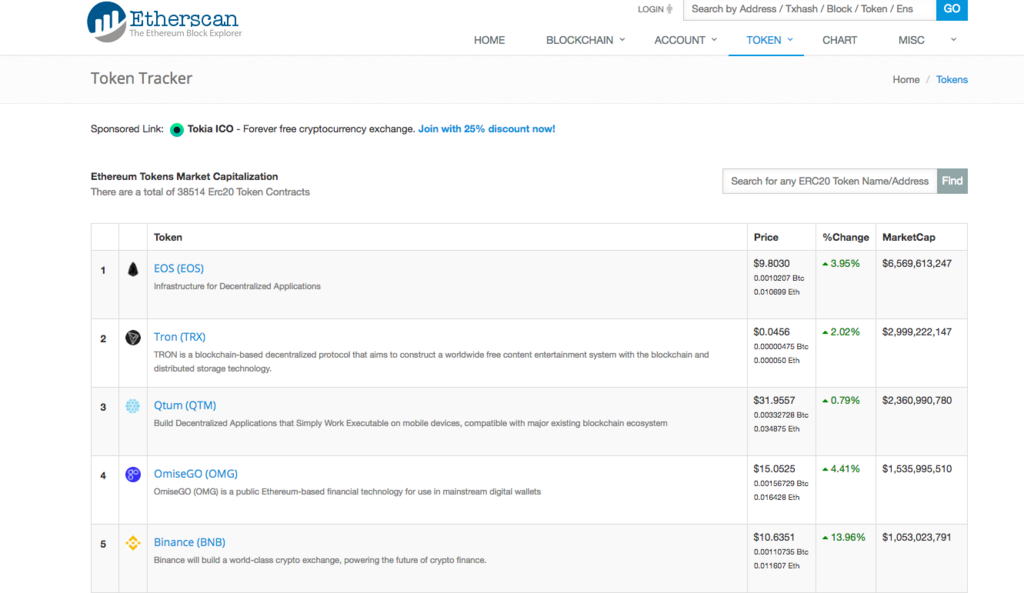Click the OmiseGO price $15.0525

pyautogui.click(x=774, y=469)
